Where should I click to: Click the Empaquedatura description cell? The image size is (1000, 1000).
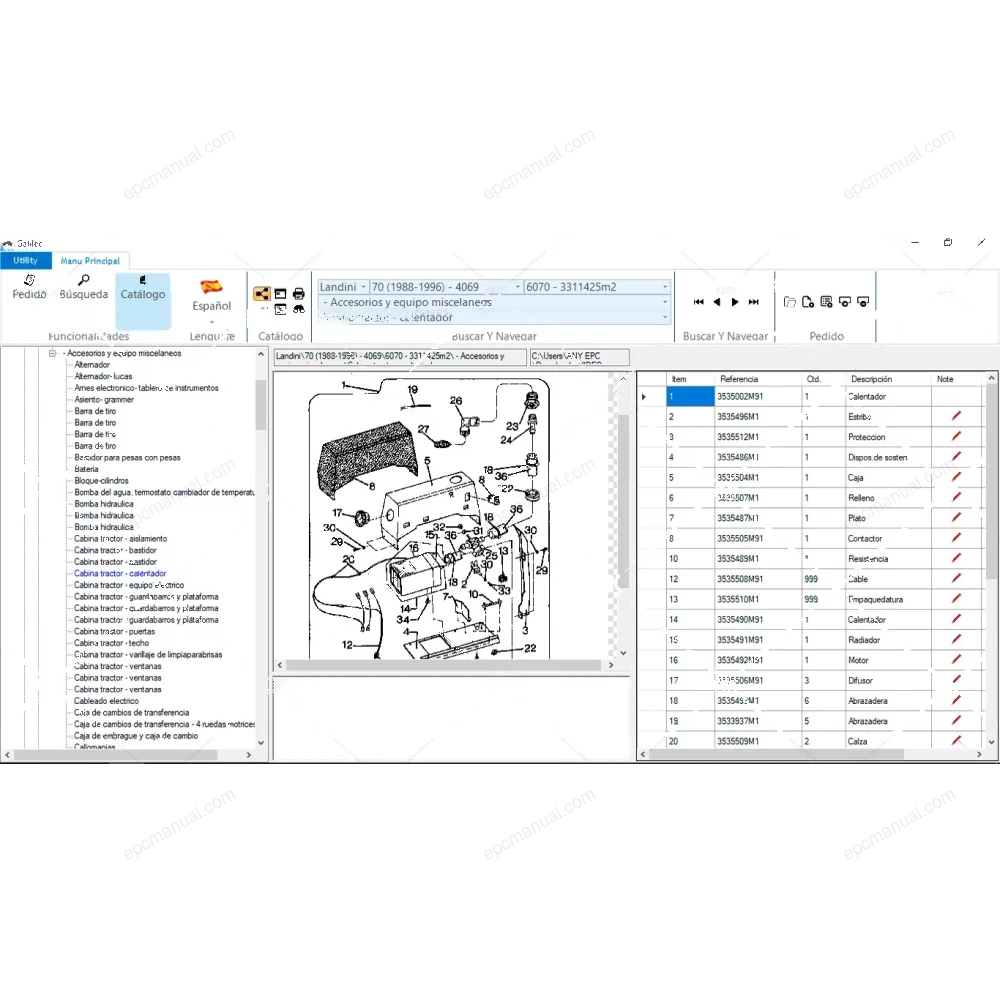tap(888, 599)
